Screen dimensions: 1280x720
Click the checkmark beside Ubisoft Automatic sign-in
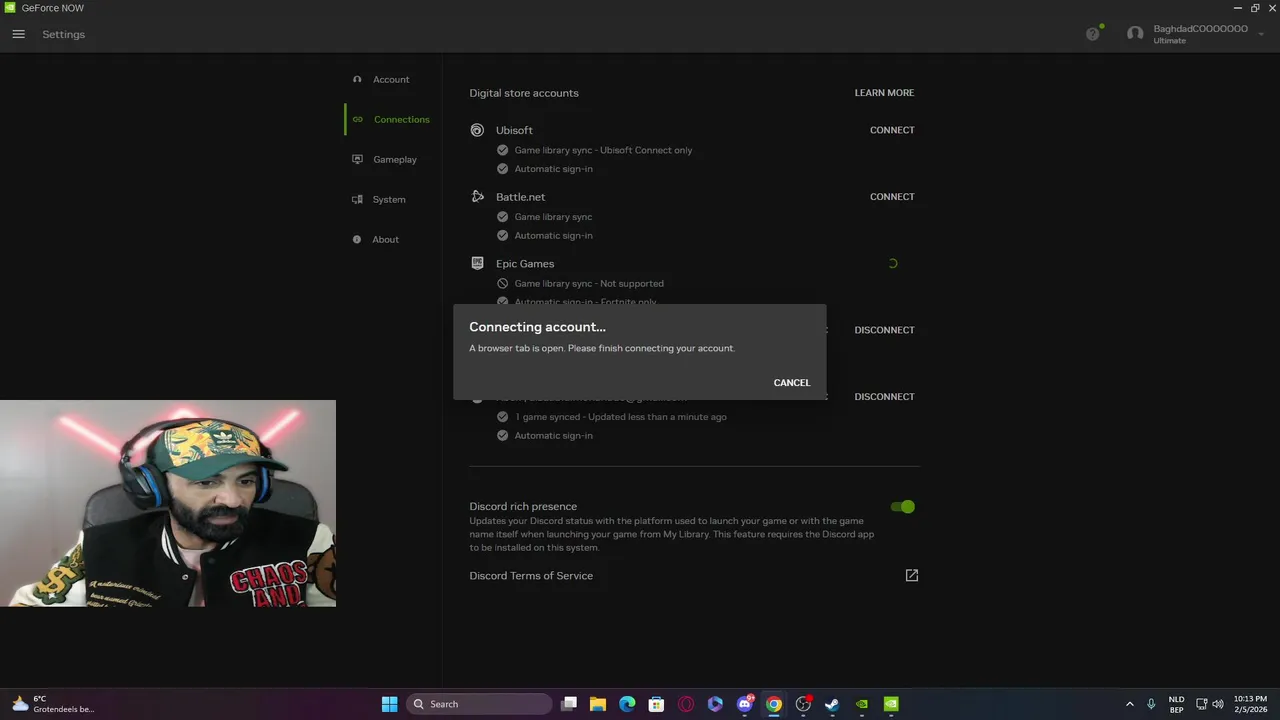(x=503, y=169)
